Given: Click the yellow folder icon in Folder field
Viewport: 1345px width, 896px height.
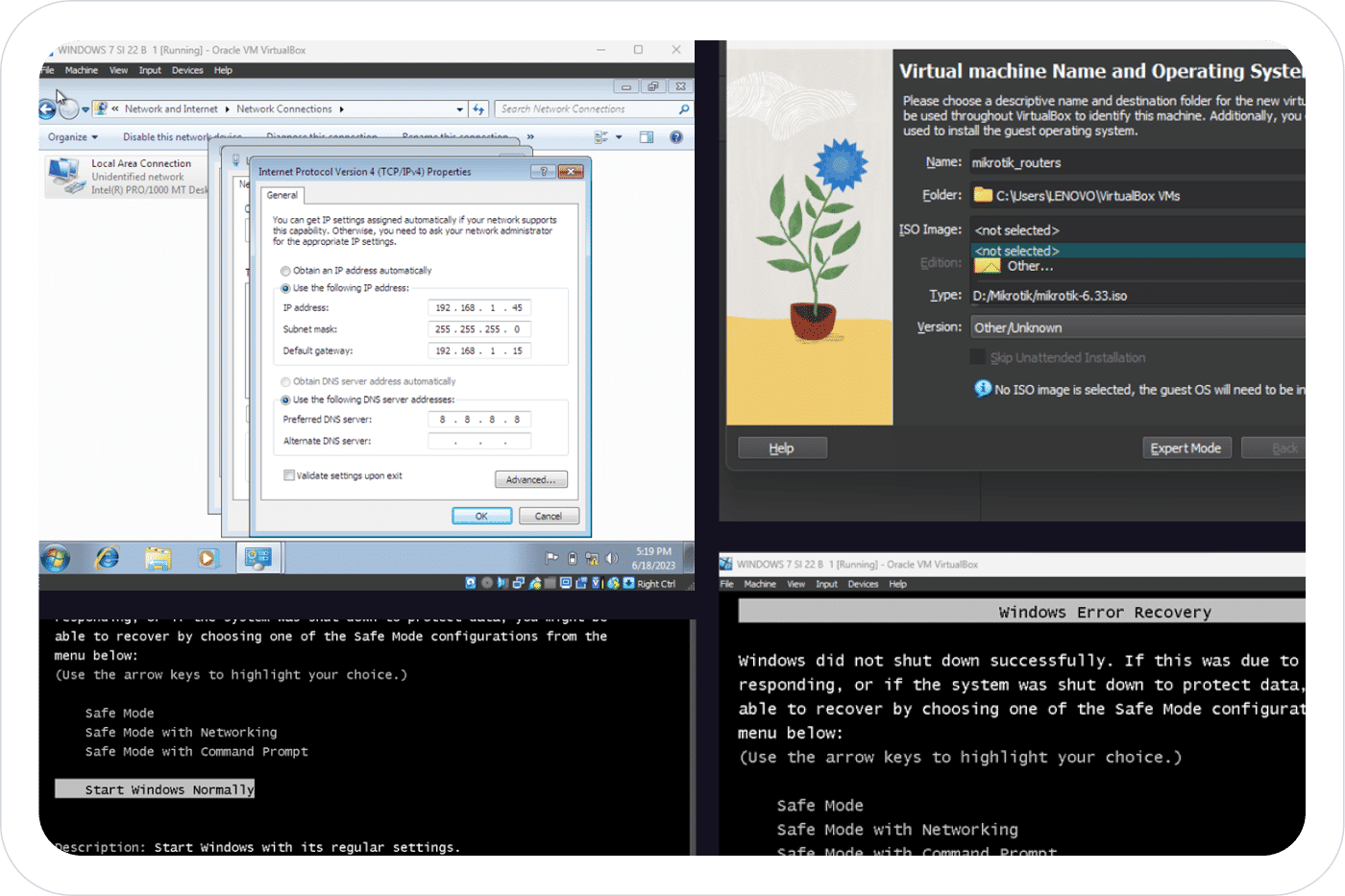Looking at the screenshot, I should 983,195.
